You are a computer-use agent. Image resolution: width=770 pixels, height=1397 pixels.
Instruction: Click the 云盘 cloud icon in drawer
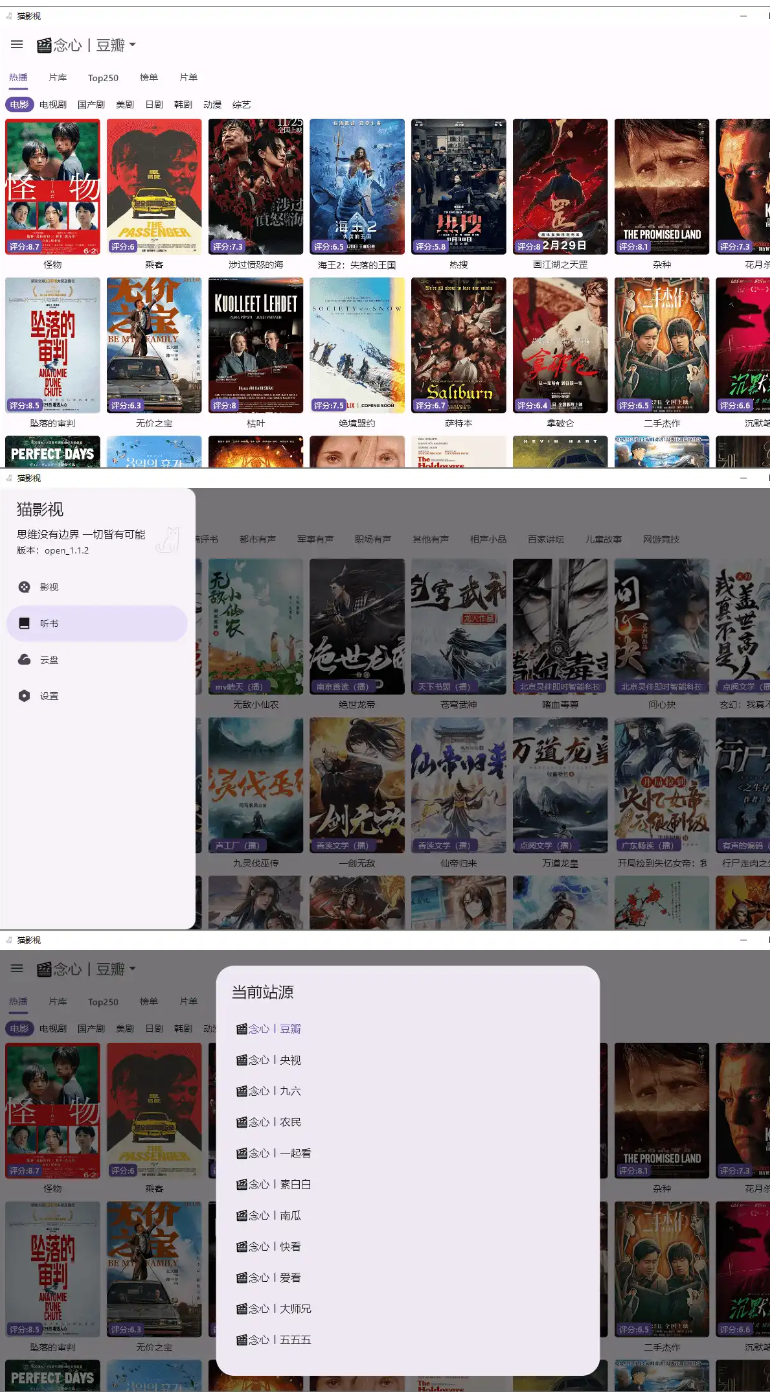click(x=25, y=660)
